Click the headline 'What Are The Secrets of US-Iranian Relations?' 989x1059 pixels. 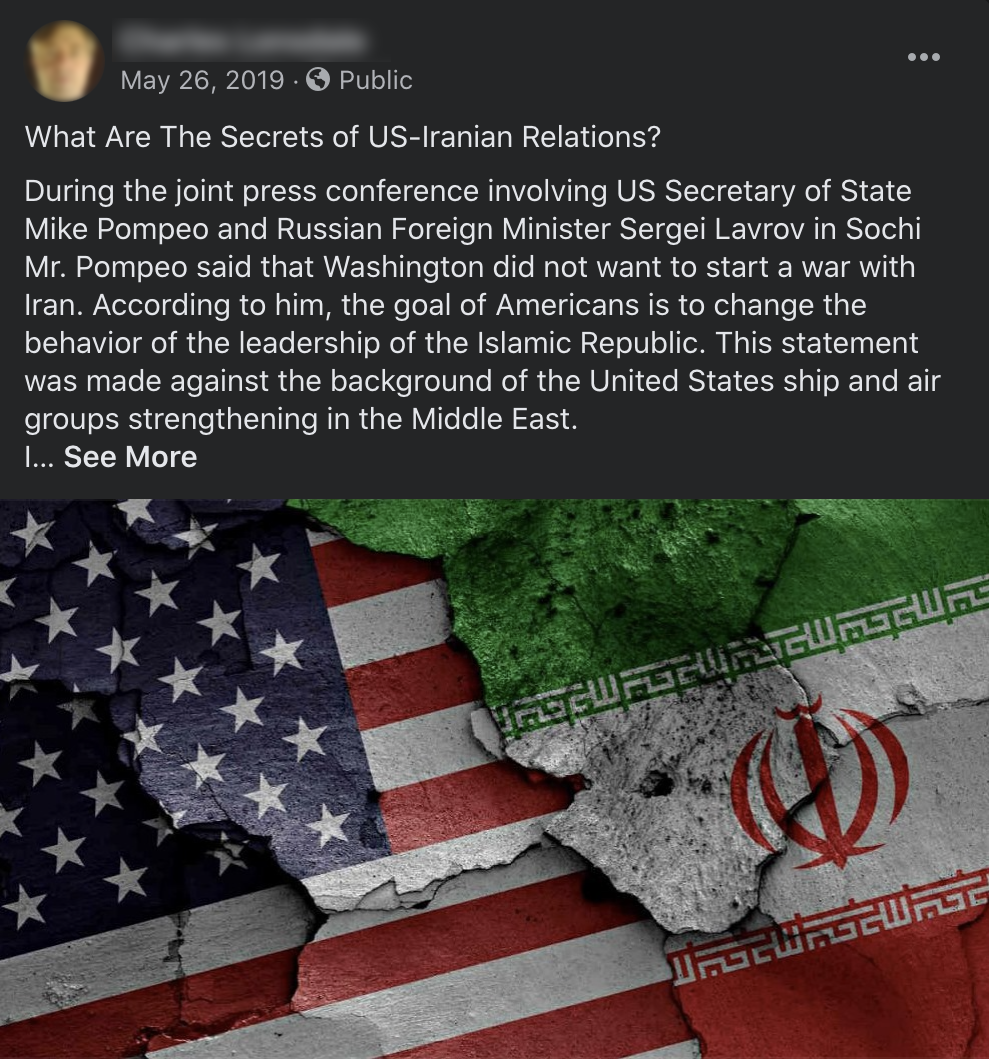coord(343,137)
